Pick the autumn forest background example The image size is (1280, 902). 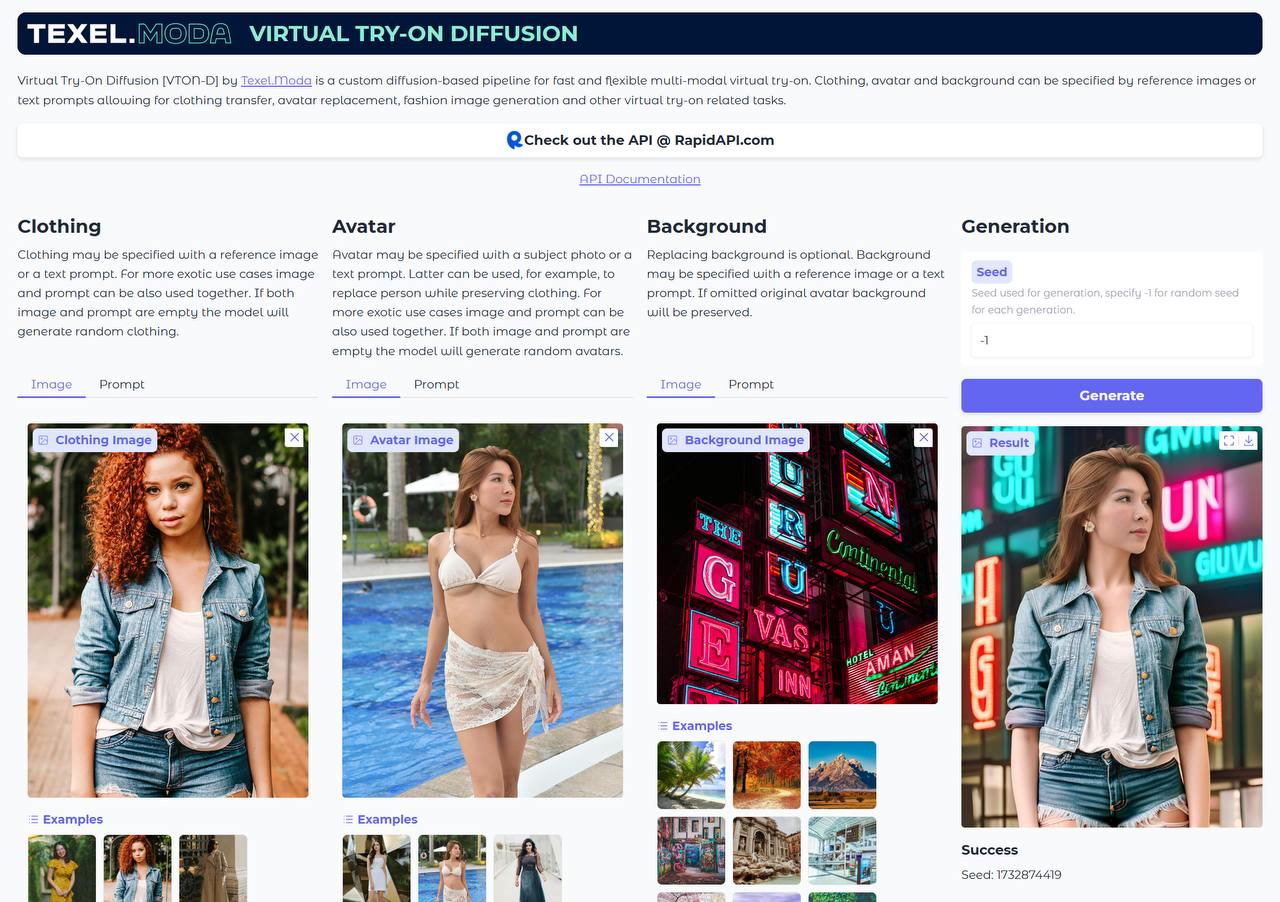(767, 775)
